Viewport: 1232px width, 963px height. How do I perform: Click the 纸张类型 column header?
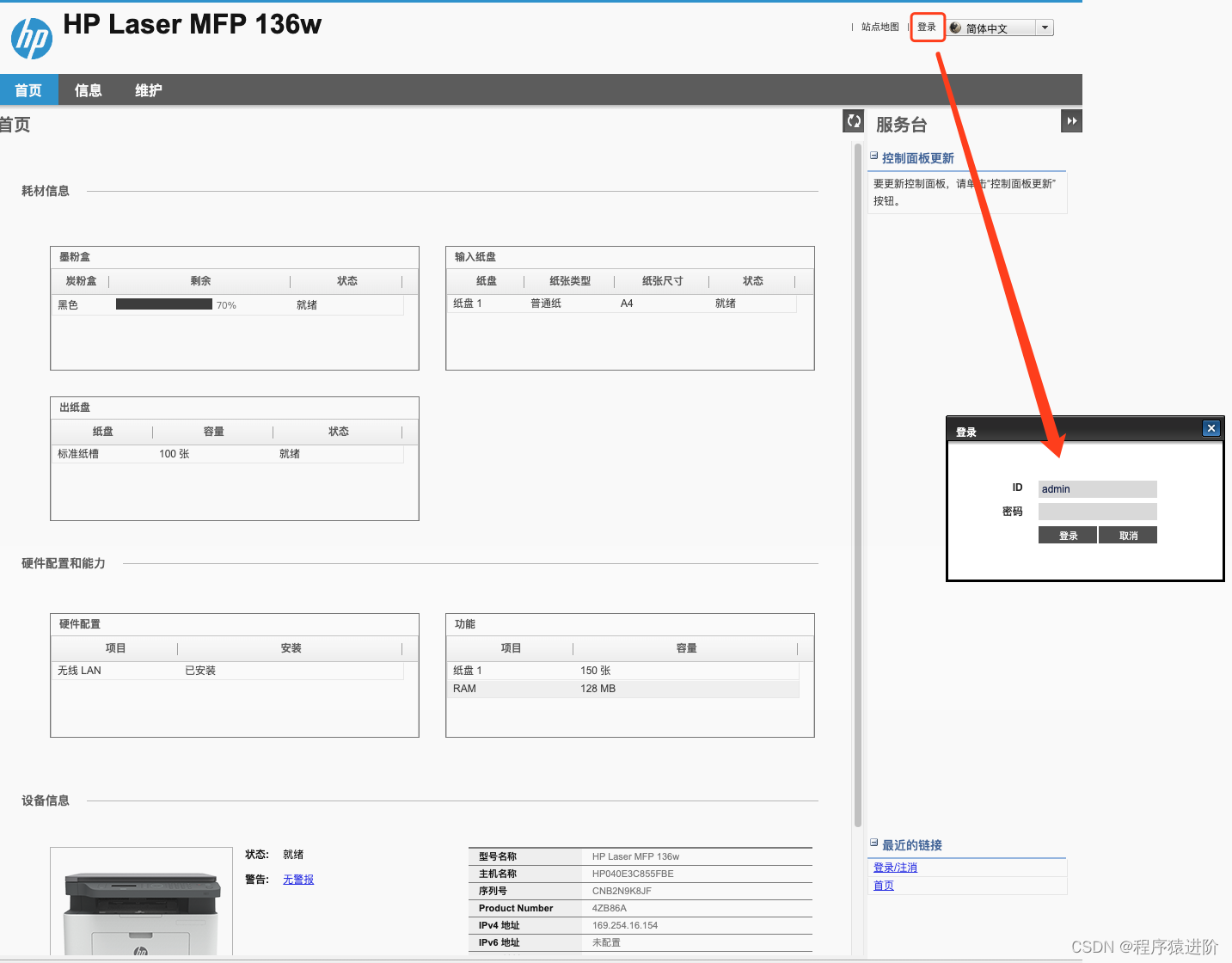click(x=570, y=281)
